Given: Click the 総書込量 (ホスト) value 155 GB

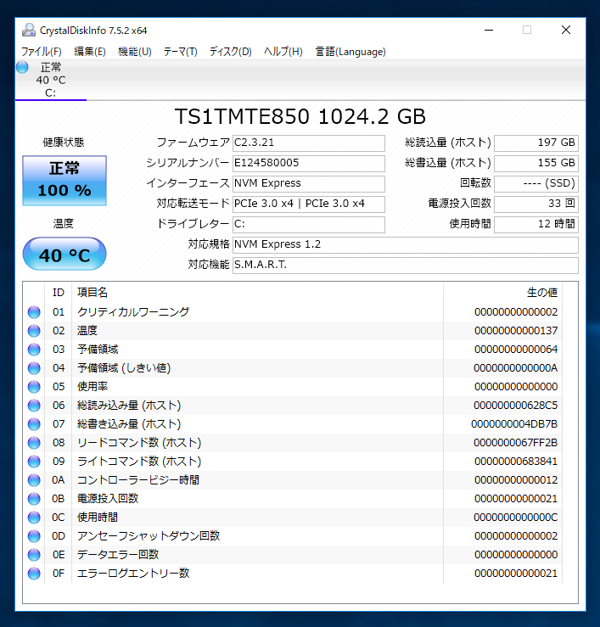Looking at the screenshot, I should point(536,164).
